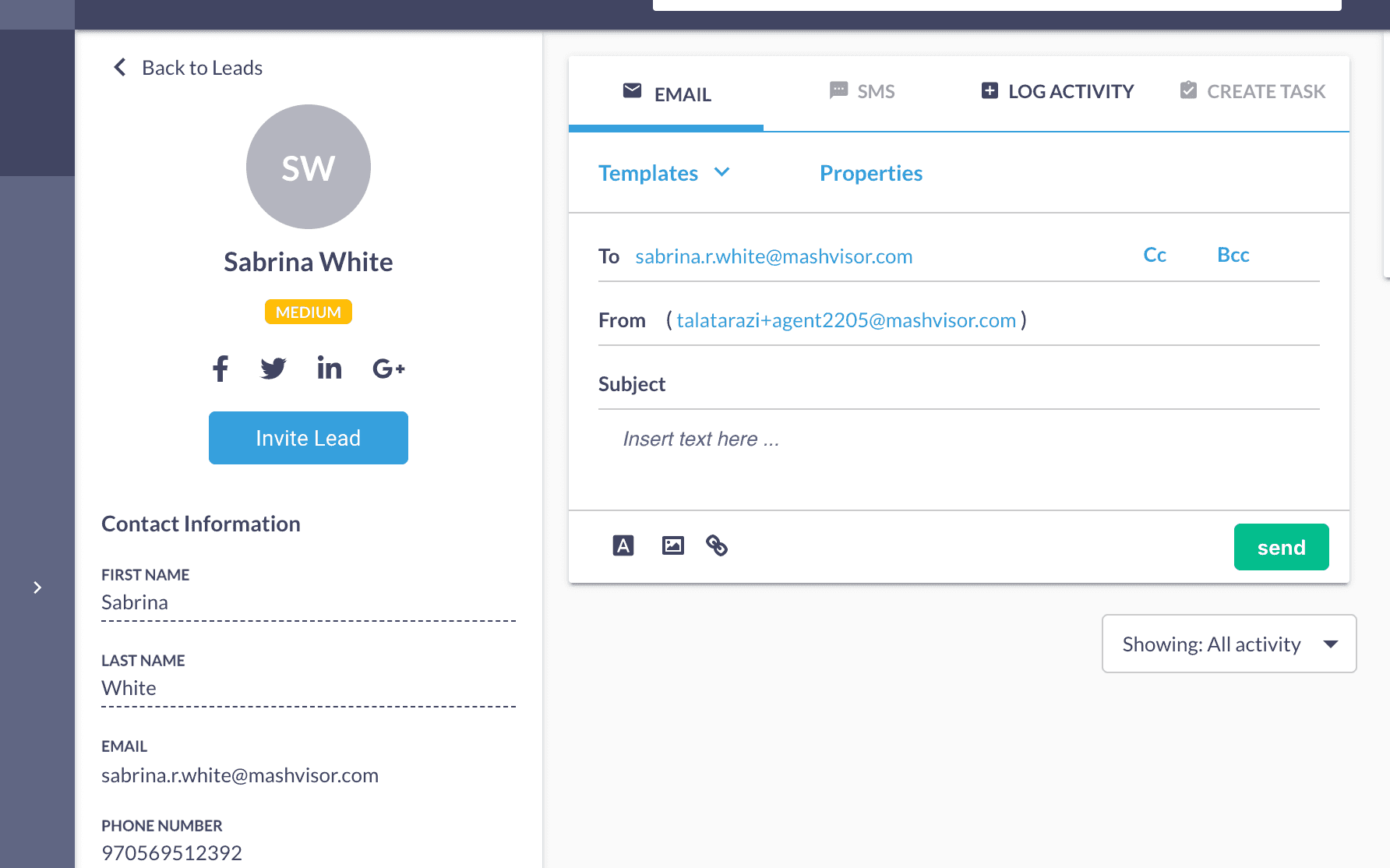Click the back arrow beside Back to Leads
The image size is (1390, 868).
point(120,68)
